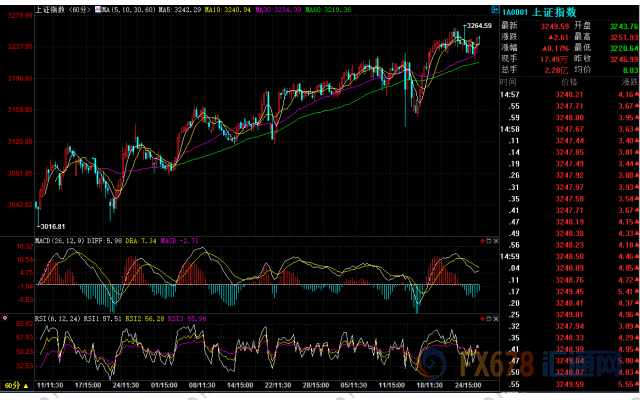Click the 上证指数 name in quote panel
The height and width of the screenshot is (400, 640).
pos(554,12)
